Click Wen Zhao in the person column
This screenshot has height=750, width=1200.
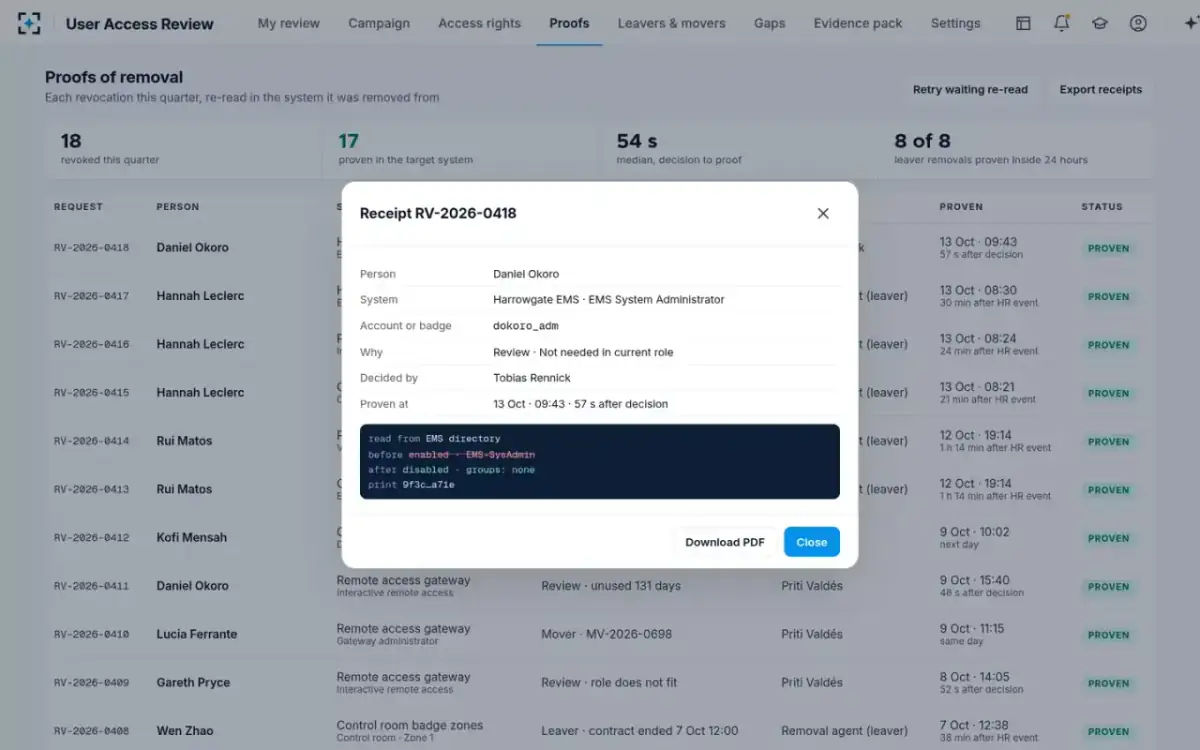click(x=185, y=731)
